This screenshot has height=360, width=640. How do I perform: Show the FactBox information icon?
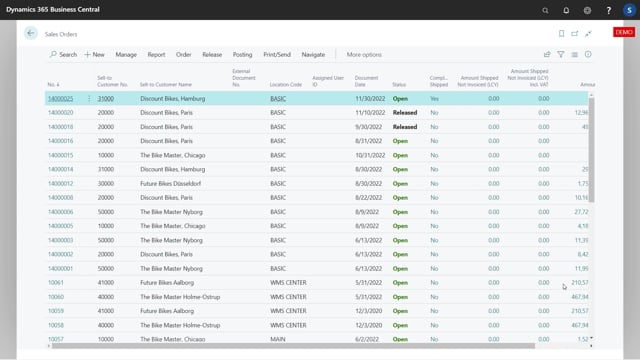coord(588,54)
